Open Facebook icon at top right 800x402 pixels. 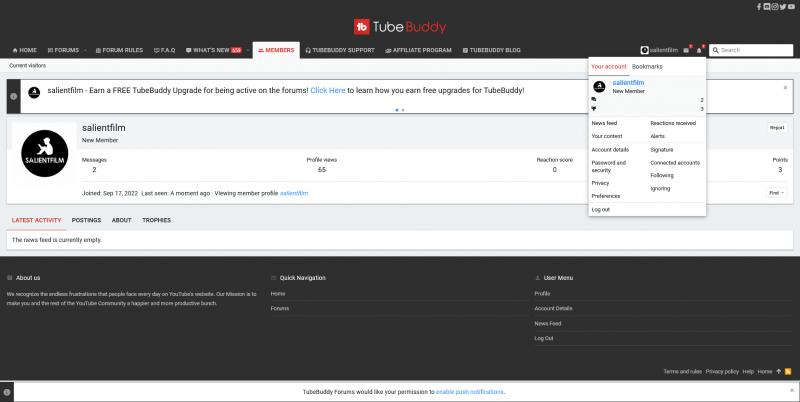click(x=759, y=6)
